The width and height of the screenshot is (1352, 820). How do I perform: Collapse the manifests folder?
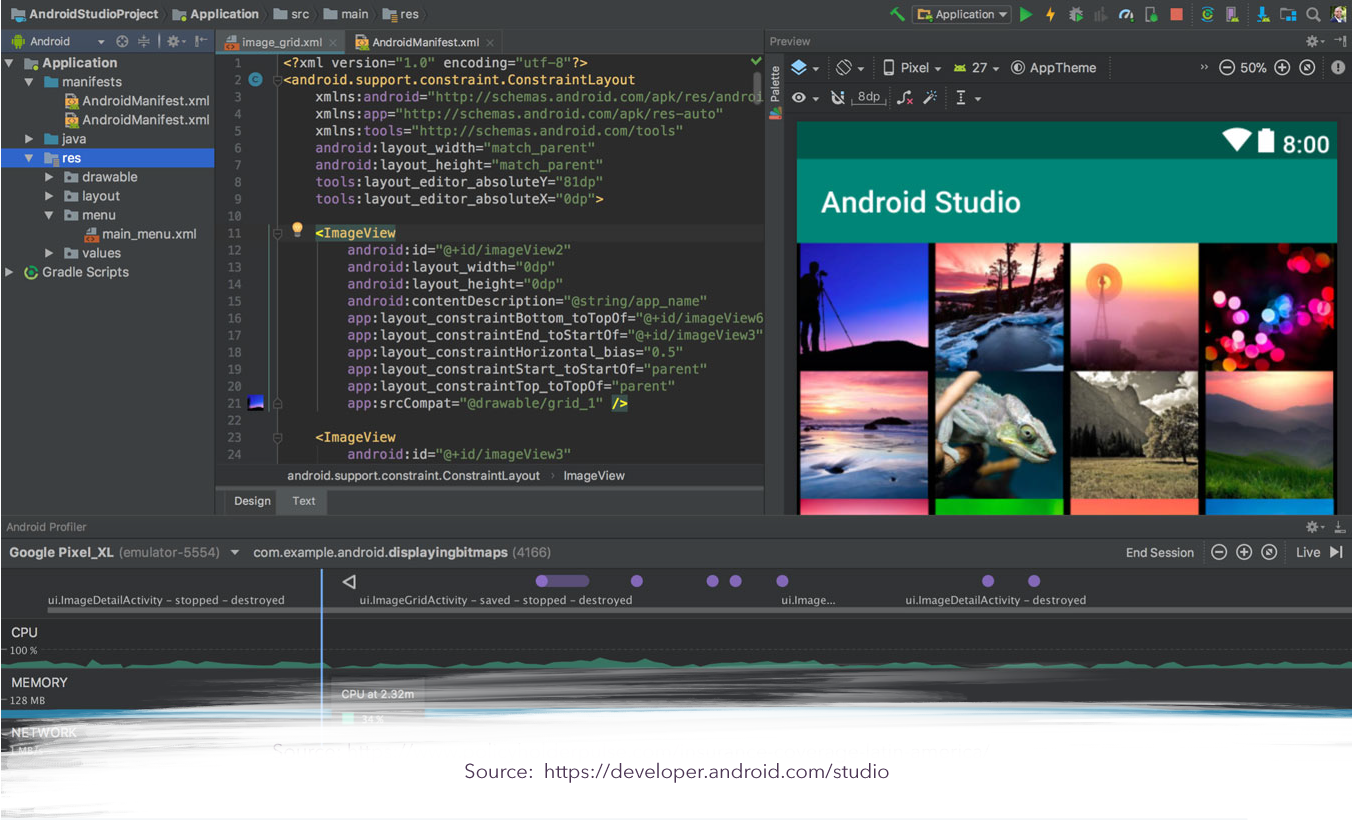pyautogui.click(x=29, y=82)
